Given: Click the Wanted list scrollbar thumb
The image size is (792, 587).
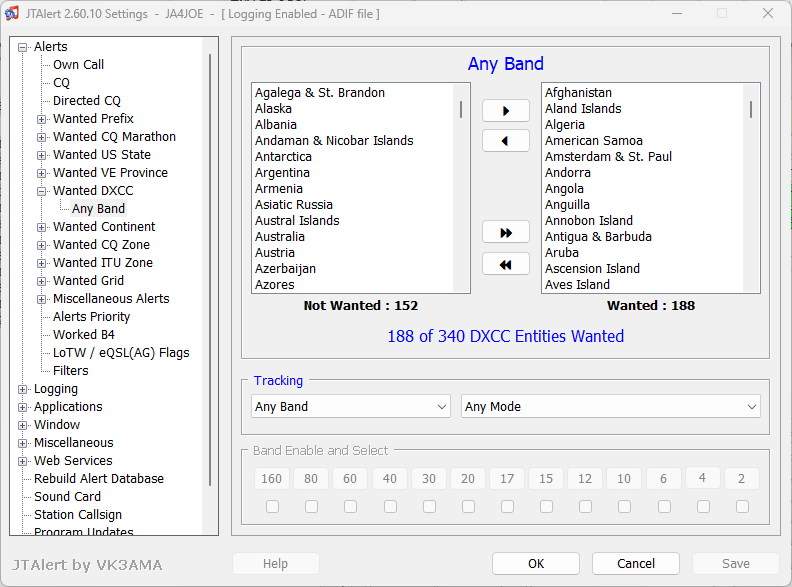Looking at the screenshot, I should 751,109.
